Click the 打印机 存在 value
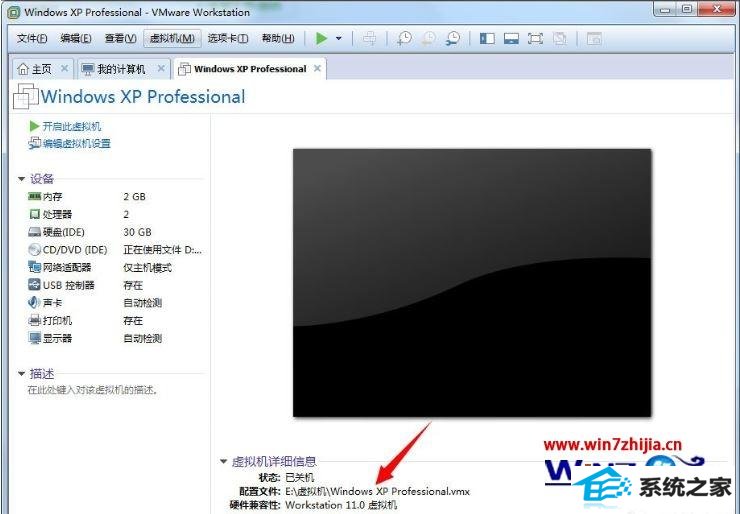 tap(133, 320)
